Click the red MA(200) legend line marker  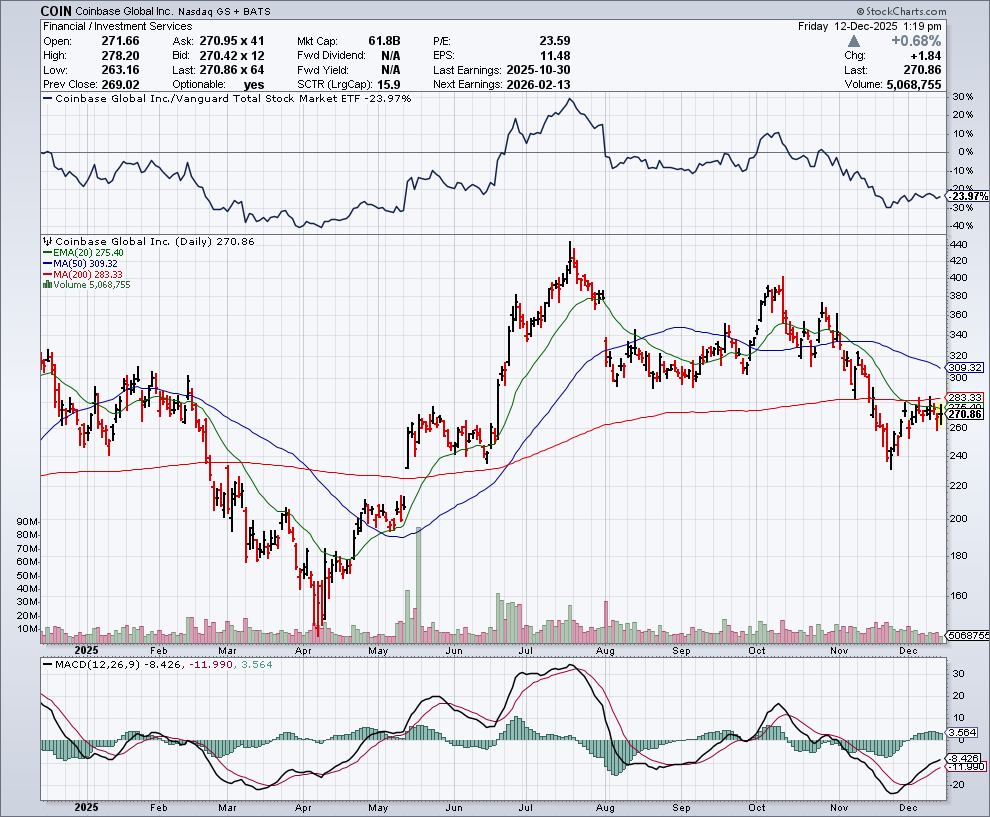[x=46, y=275]
